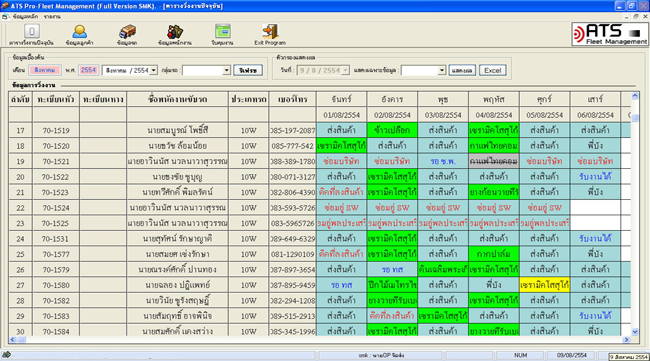
Task: Click the date cell 03/08/2554
Action: tap(443, 115)
